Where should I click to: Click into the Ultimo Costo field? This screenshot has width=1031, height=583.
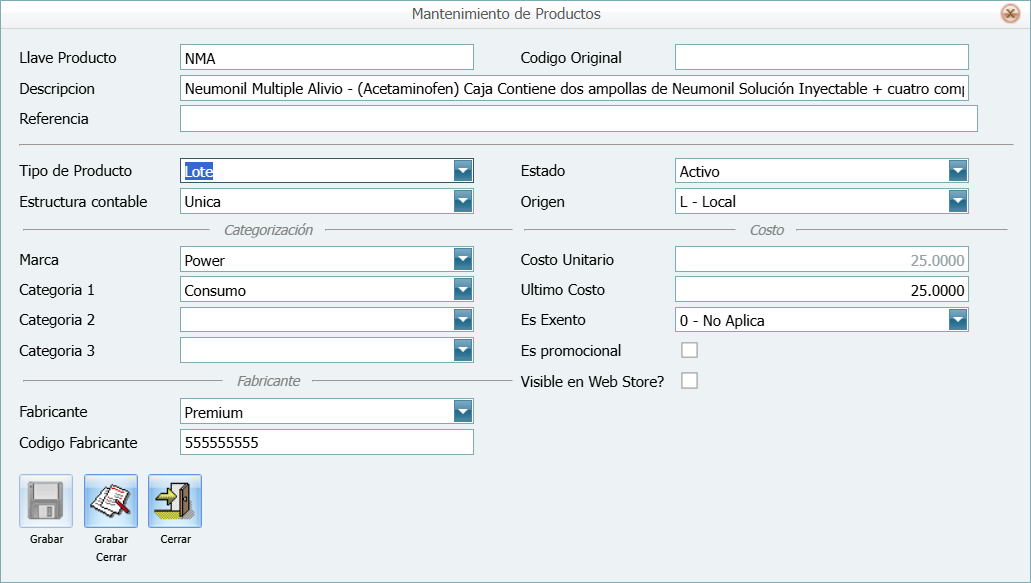coord(821,290)
